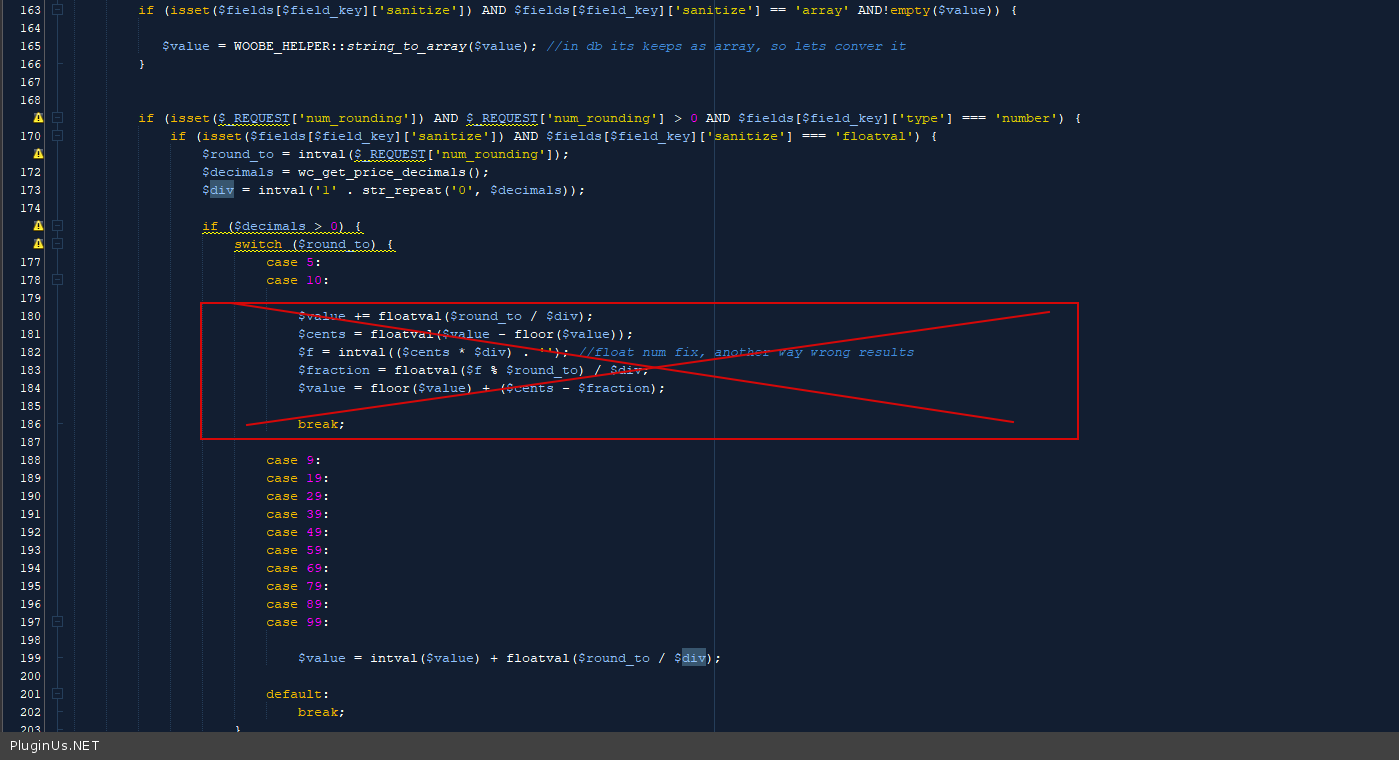Screen dimensions: 1399x760
Task: Collapse the fold for the num_rounding if block
Action: tap(57, 118)
